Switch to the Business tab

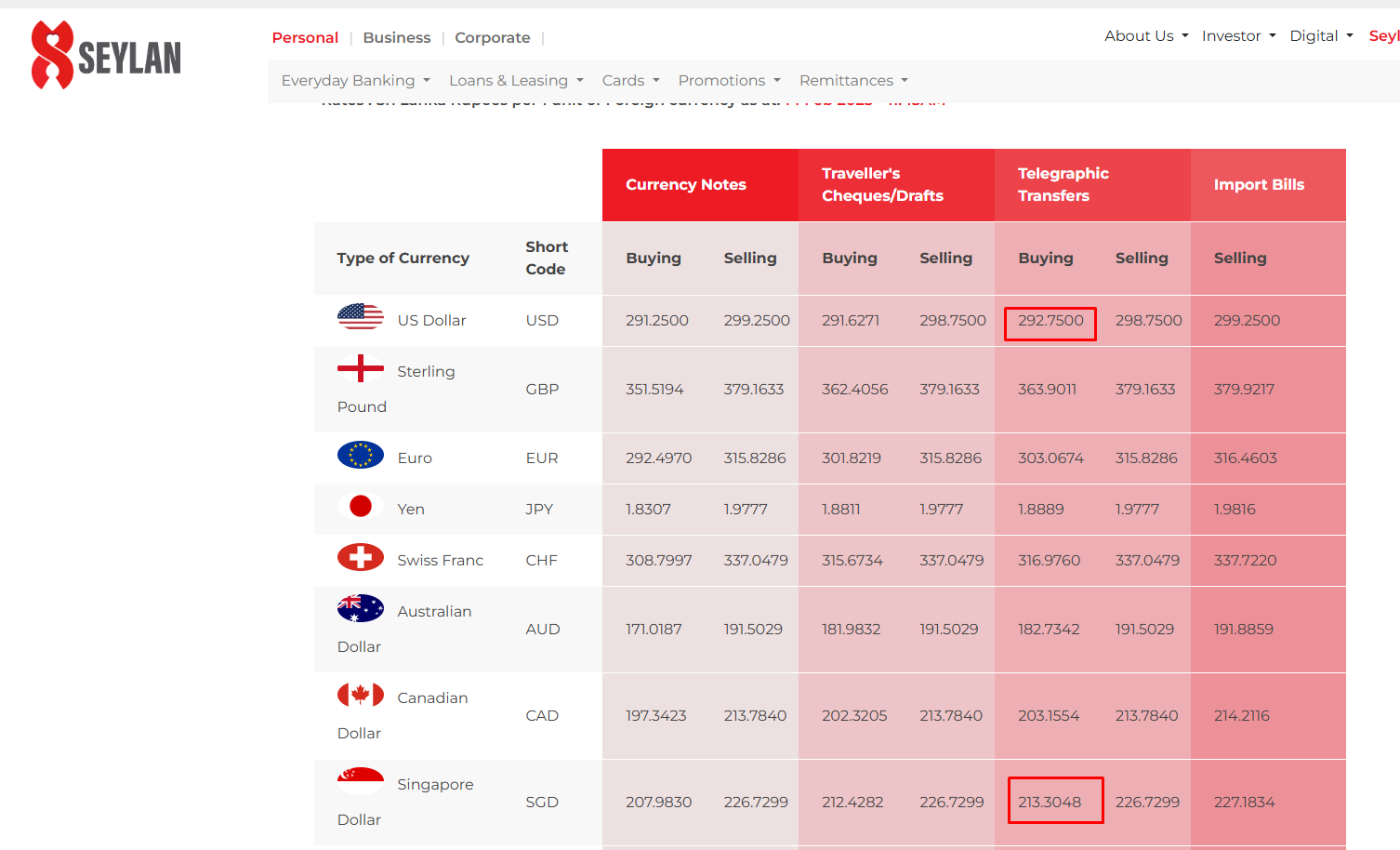pos(397,38)
